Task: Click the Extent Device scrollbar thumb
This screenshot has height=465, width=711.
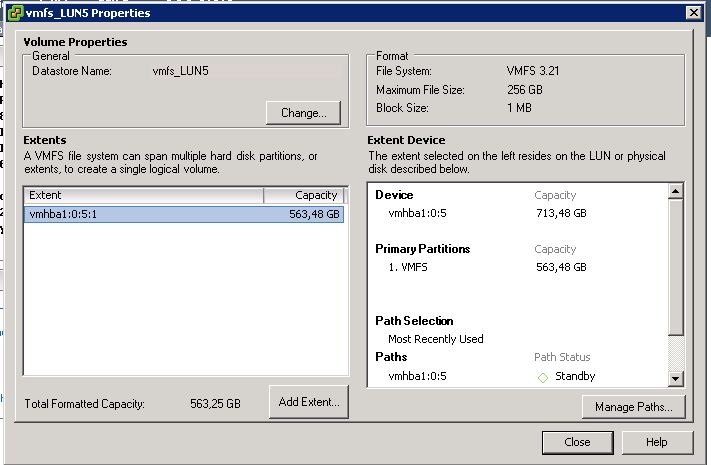Action: click(x=676, y=268)
